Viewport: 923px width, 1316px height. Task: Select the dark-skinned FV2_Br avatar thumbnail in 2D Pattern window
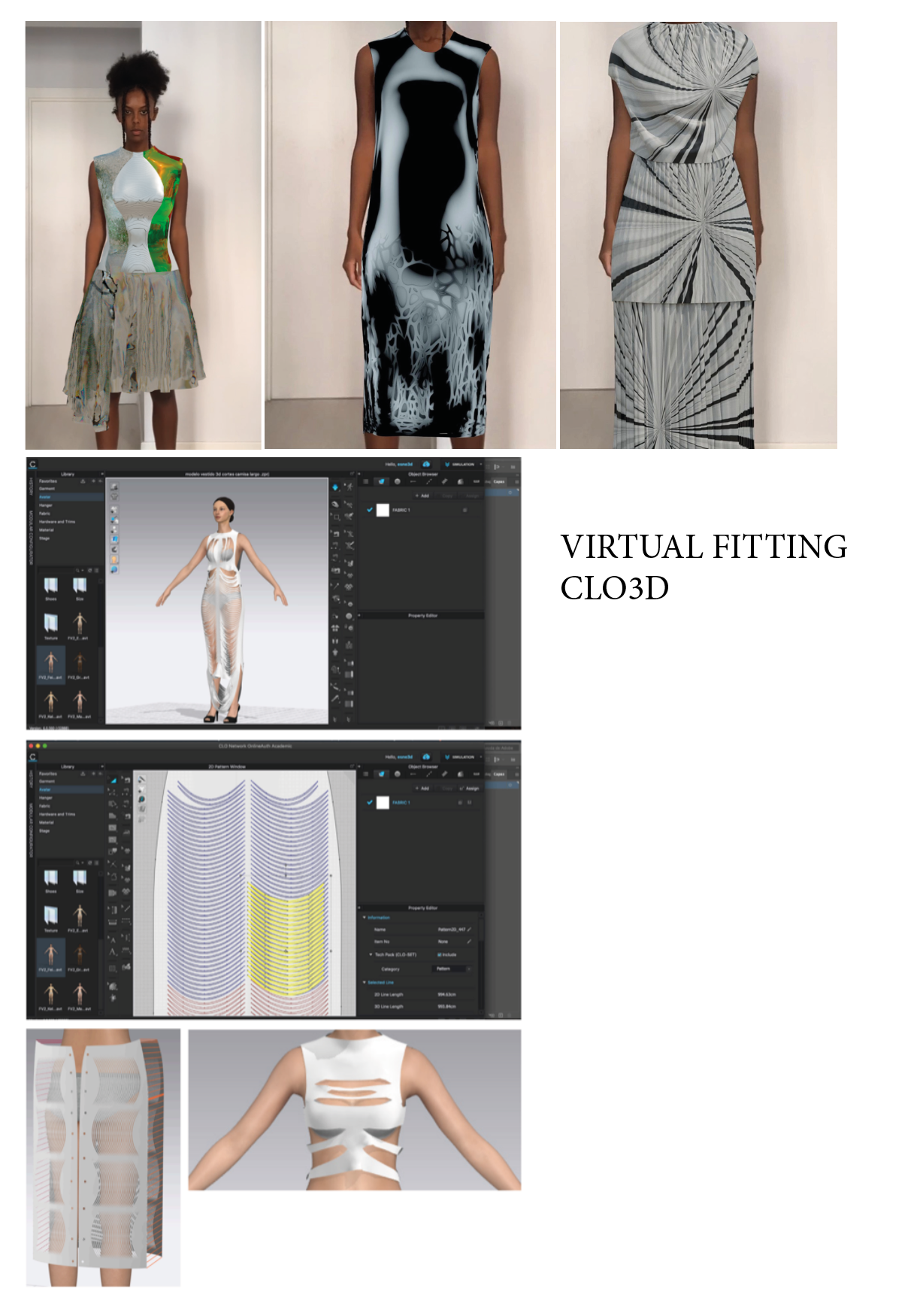point(80,957)
